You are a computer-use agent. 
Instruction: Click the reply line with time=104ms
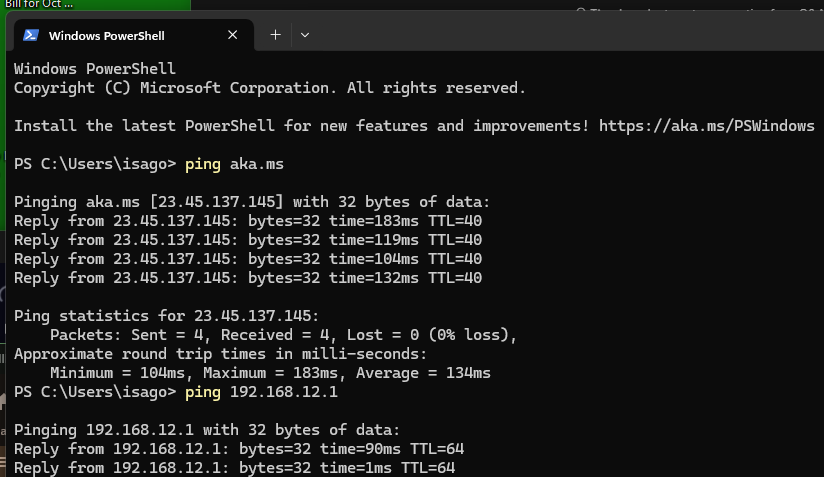pyautogui.click(x=248, y=259)
